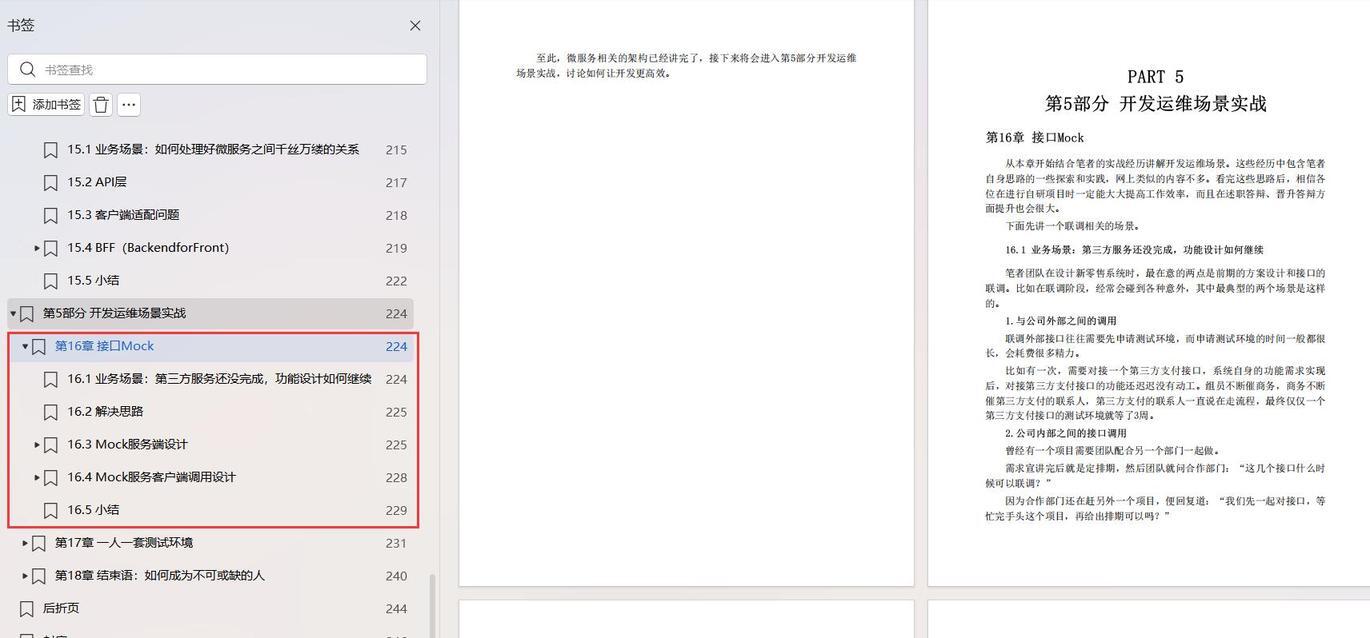
Task: Click bookmark icon of 15.5 小结
Action: [50, 281]
